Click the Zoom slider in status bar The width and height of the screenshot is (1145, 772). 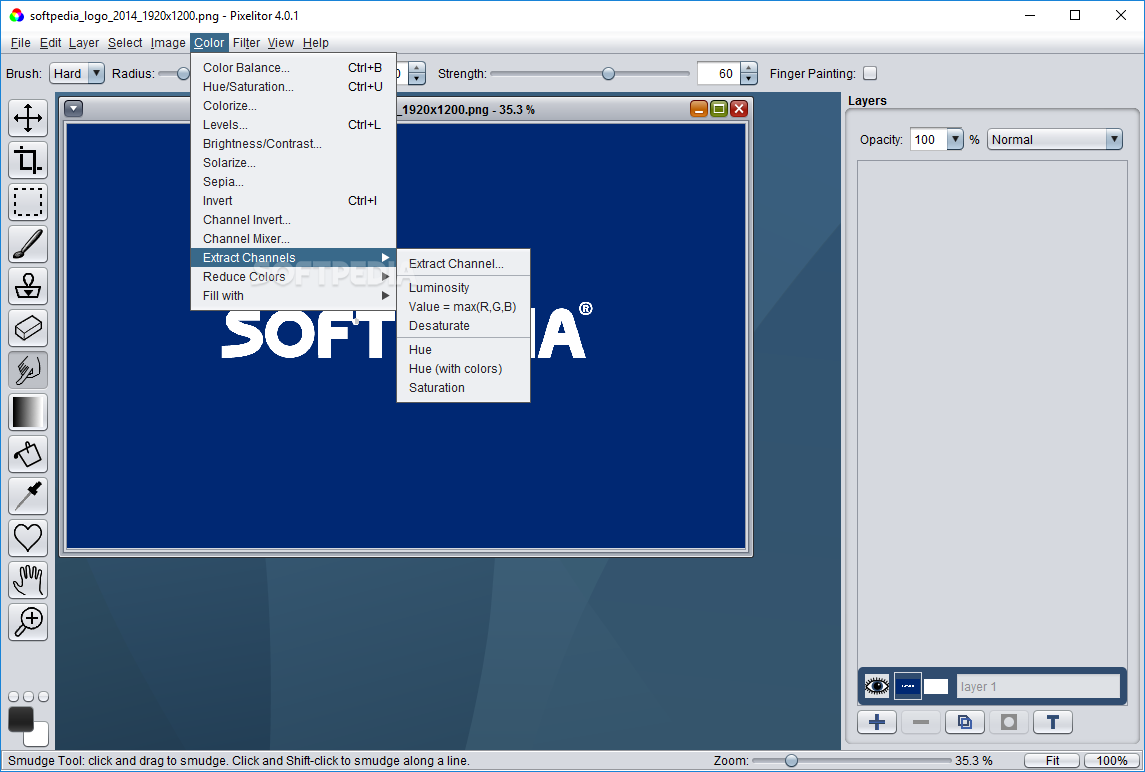click(x=851, y=761)
